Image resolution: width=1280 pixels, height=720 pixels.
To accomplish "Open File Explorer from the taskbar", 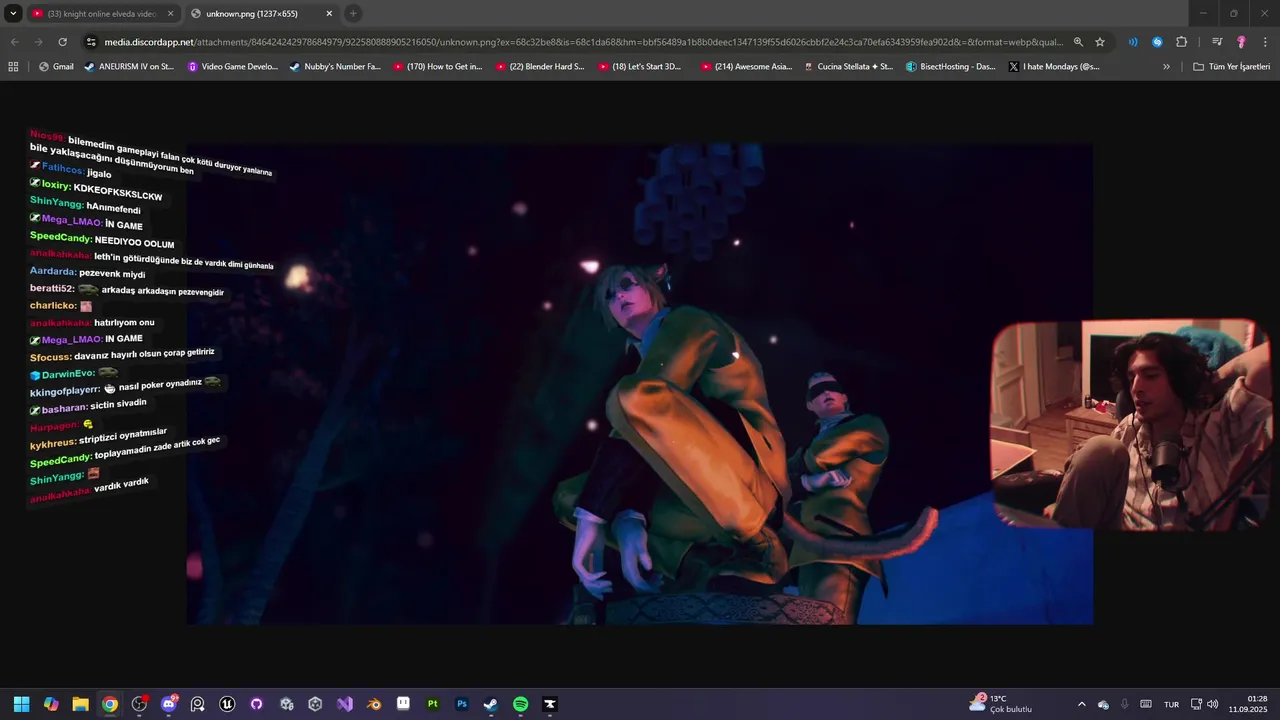I will (80, 704).
